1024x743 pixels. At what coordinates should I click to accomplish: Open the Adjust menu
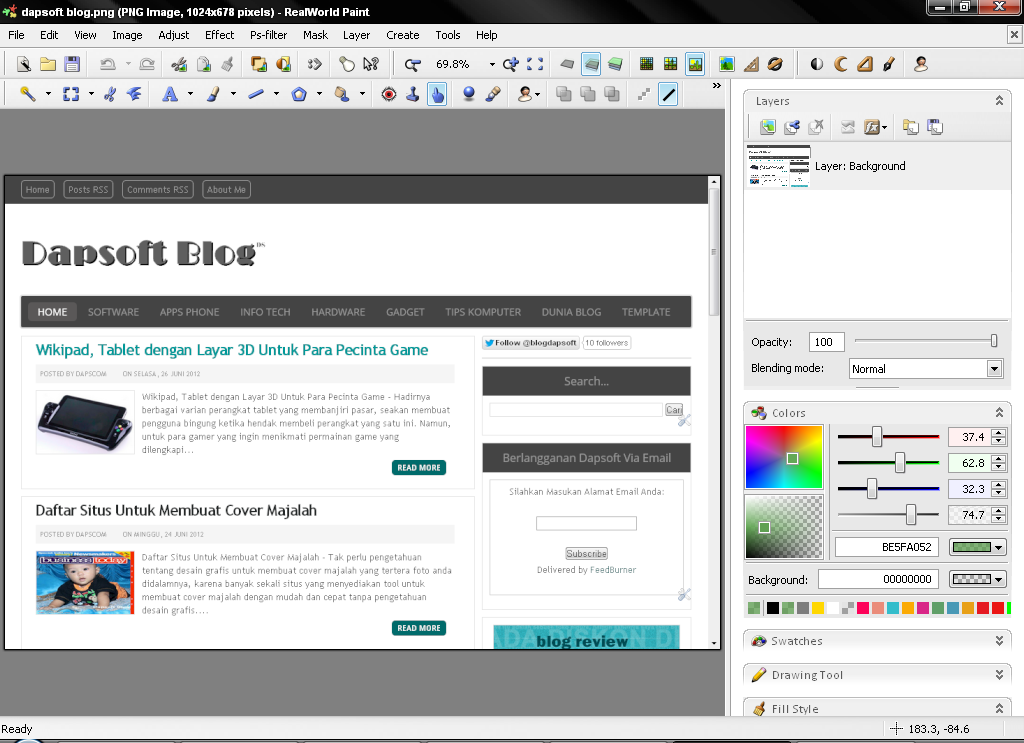tap(174, 35)
